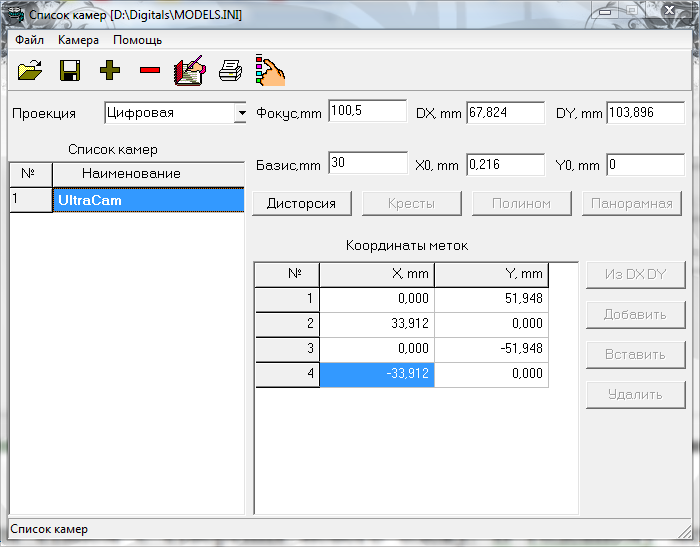Click row header 3 in marks table

click(x=288, y=349)
